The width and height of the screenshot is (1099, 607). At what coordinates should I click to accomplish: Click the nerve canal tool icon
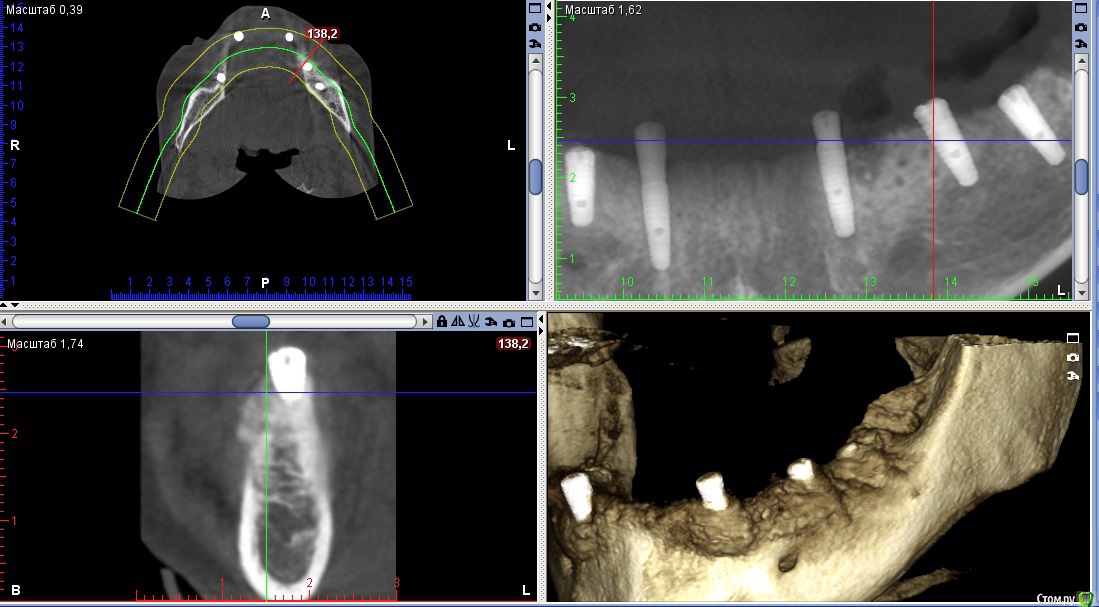point(474,322)
